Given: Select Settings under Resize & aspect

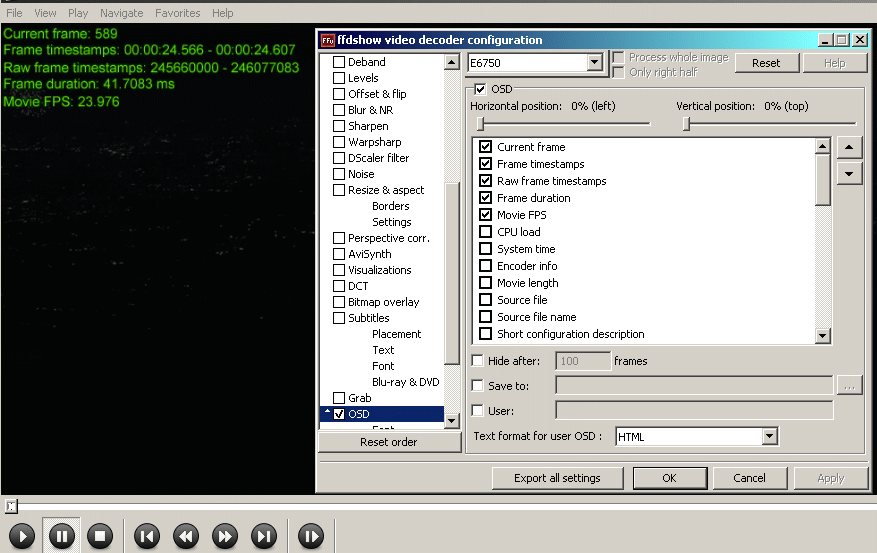Looking at the screenshot, I should click(392, 222).
